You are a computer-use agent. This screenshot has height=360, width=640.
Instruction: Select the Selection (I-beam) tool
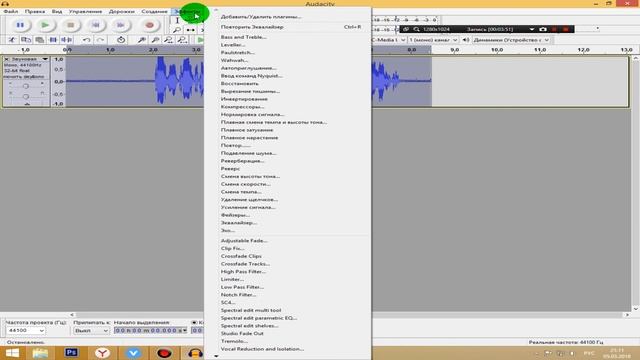pyautogui.click(x=177, y=20)
